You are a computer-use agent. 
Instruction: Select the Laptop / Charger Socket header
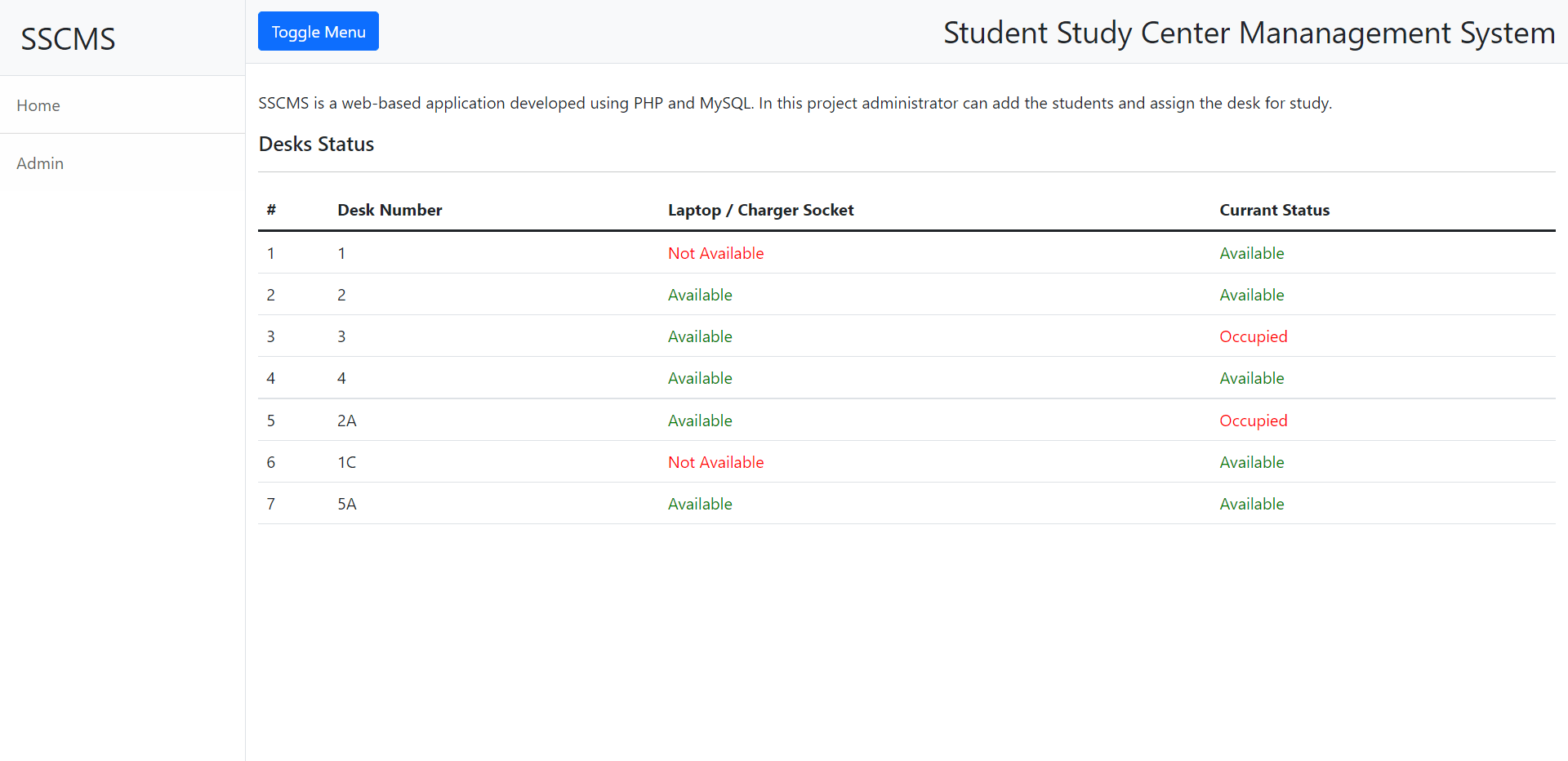click(x=760, y=210)
